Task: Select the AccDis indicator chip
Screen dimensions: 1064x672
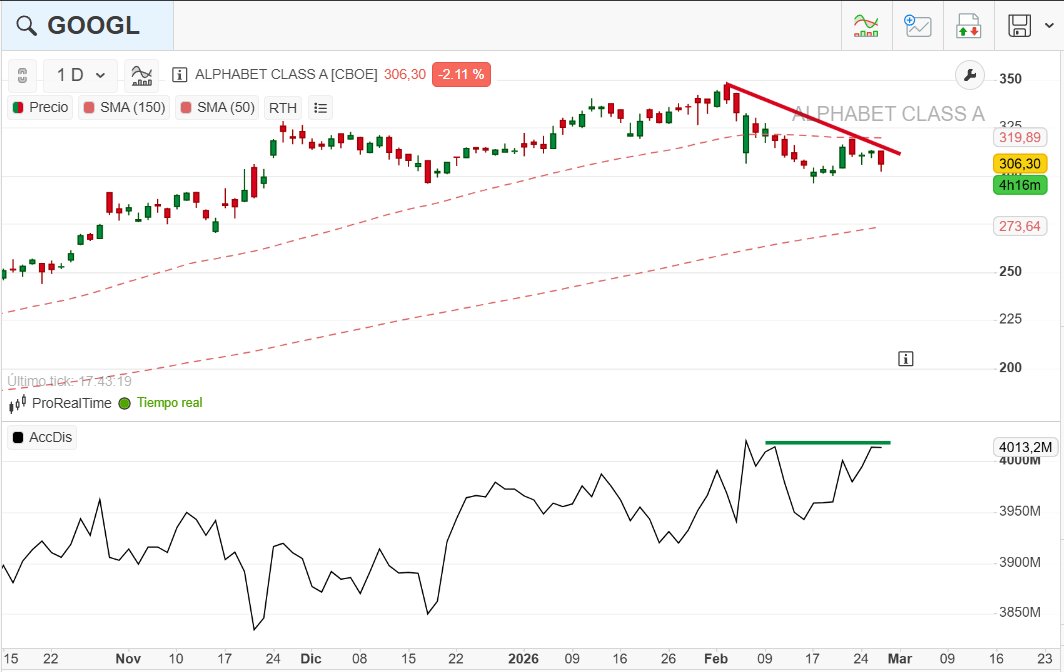Action: click(42, 437)
